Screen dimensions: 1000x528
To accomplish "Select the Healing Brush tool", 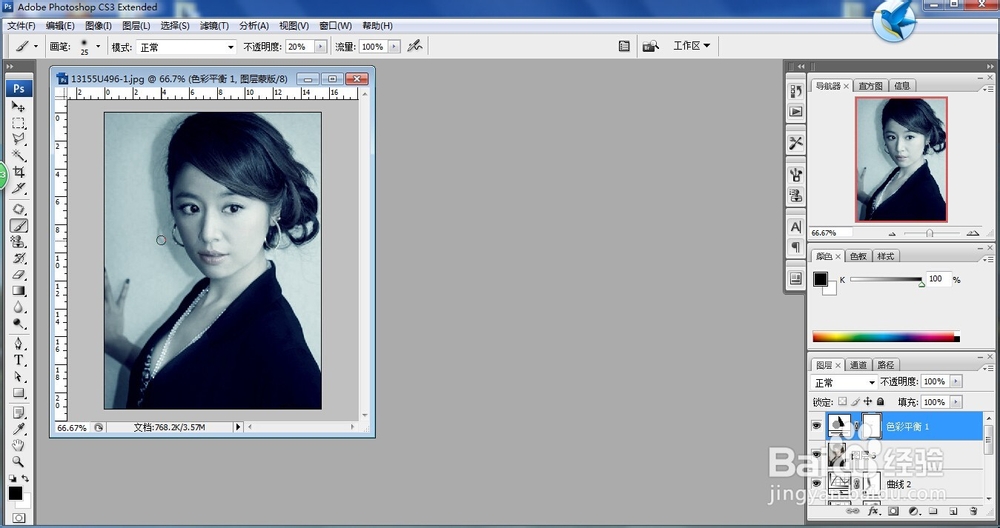I will 18,209.
